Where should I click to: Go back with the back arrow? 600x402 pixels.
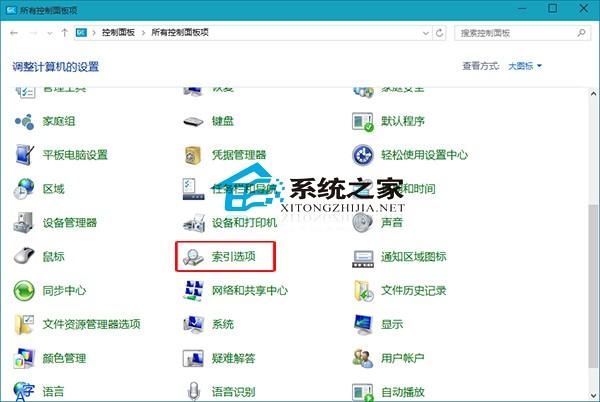click(14, 33)
